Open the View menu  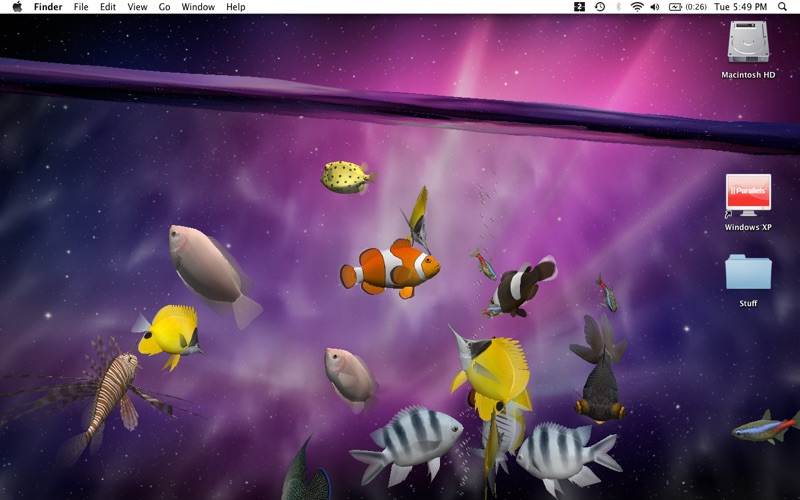137,7
